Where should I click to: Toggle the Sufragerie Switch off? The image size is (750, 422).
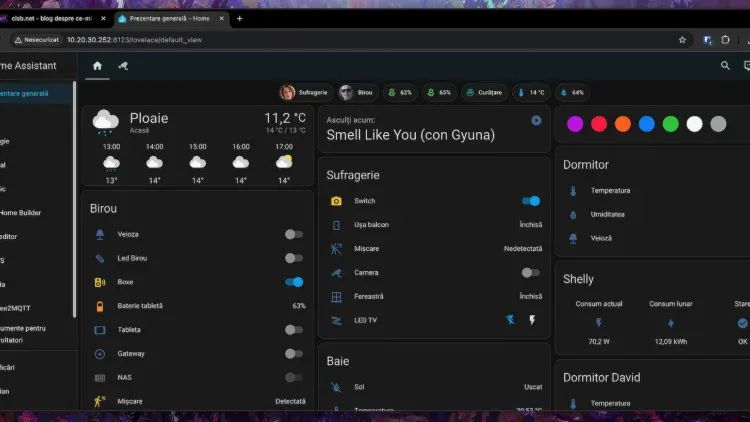click(x=531, y=201)
